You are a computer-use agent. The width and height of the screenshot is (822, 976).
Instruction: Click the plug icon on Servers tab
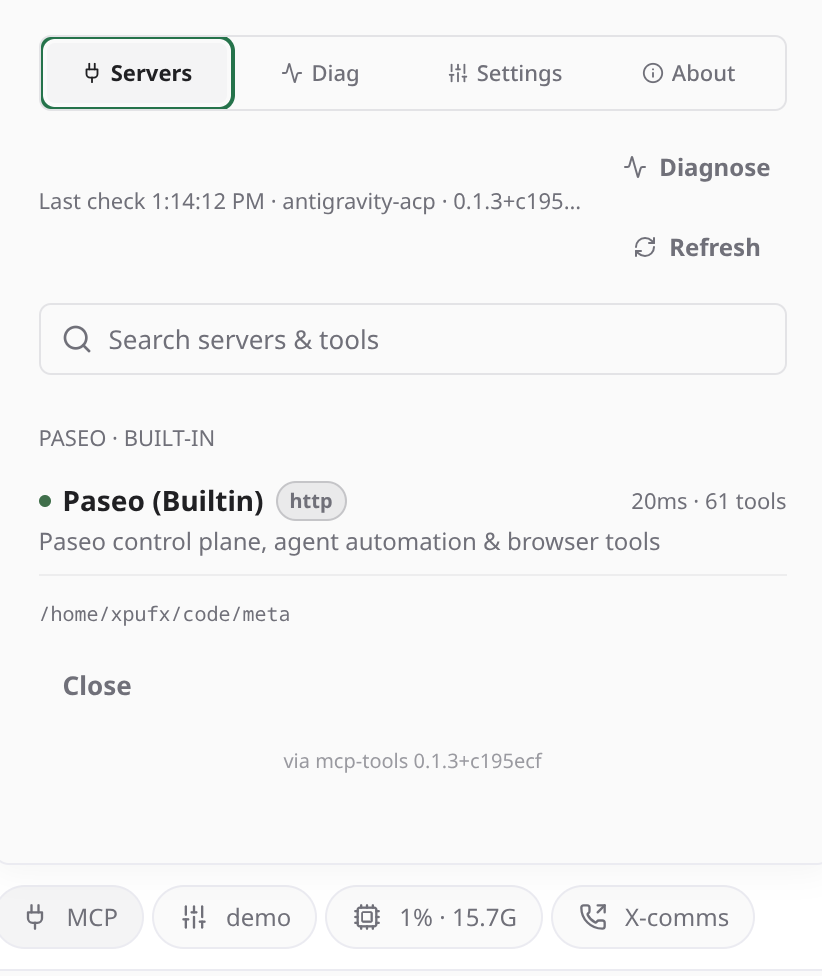click(91, 73)
